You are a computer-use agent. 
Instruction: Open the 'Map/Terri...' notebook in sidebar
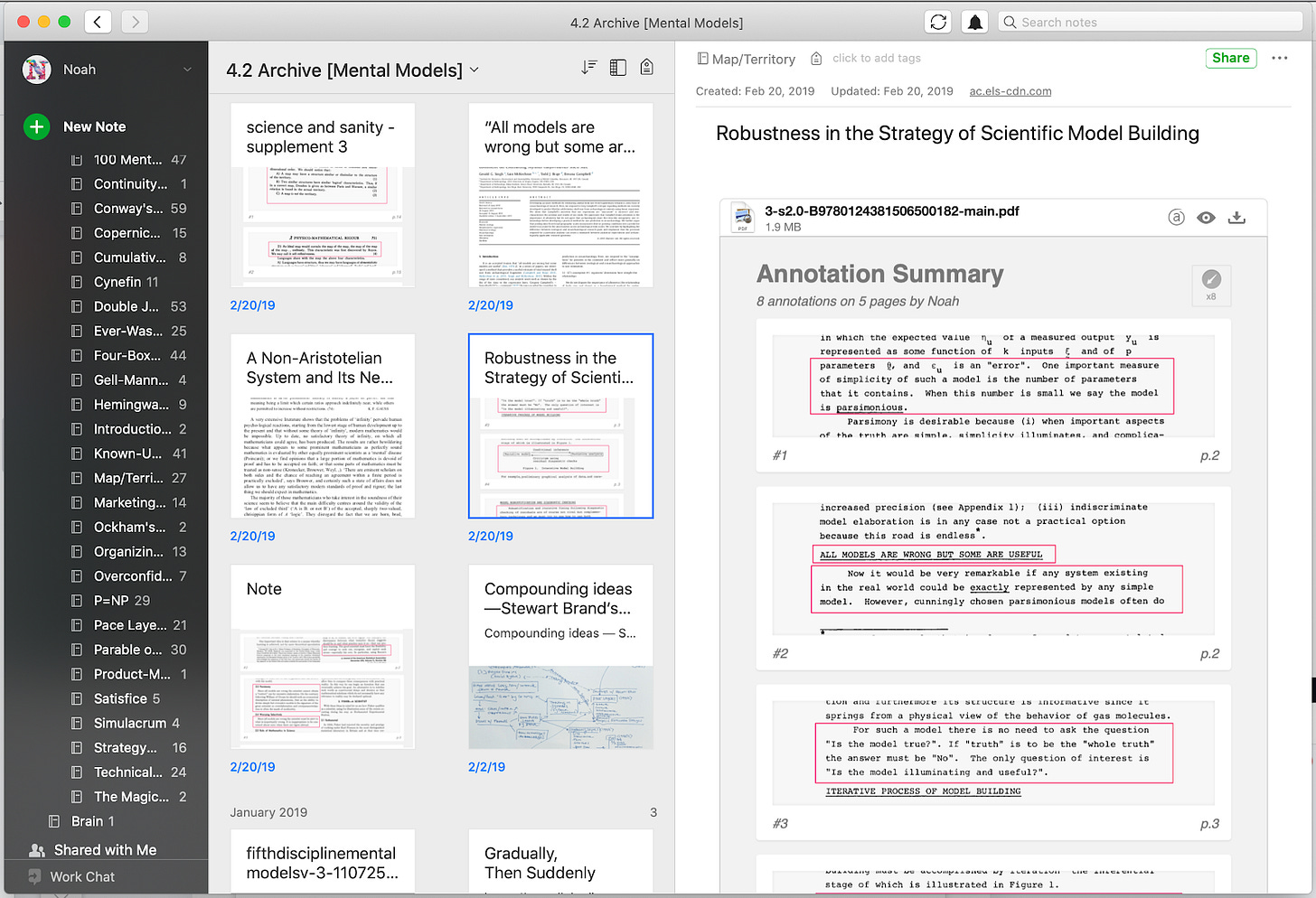pyautogui.click(x=129, y=478)
